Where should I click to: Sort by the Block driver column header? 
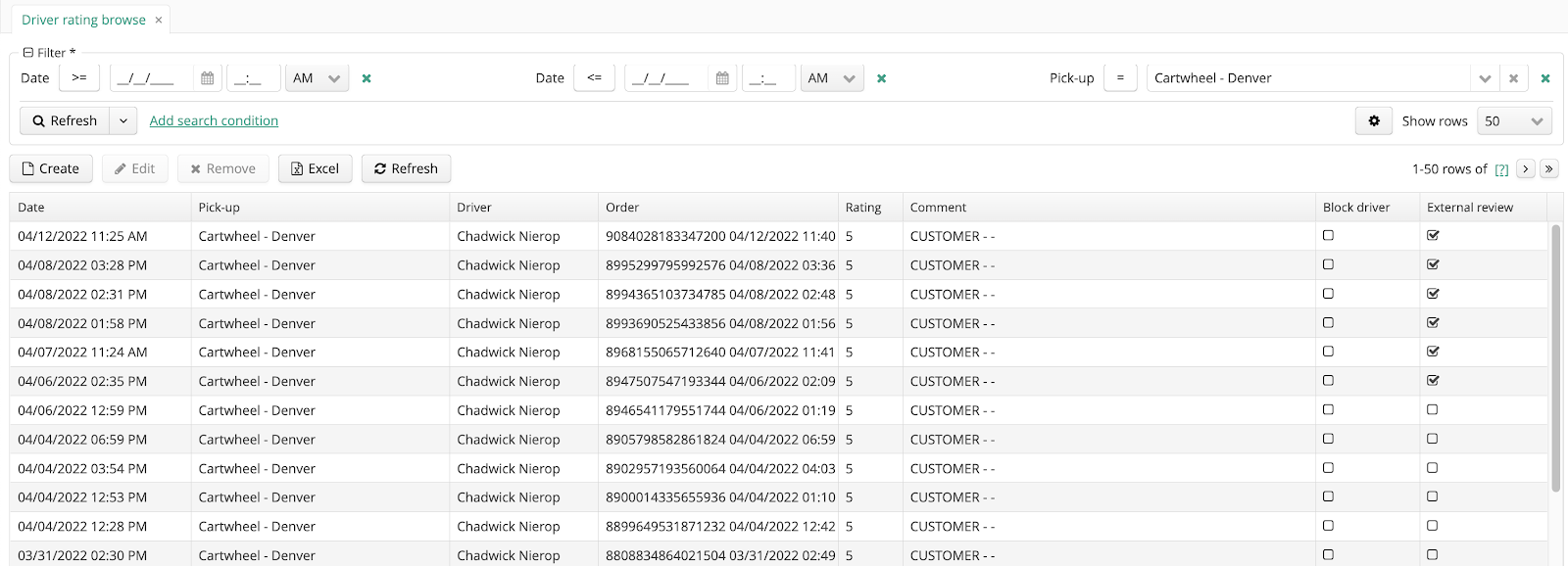point(1367,208)
